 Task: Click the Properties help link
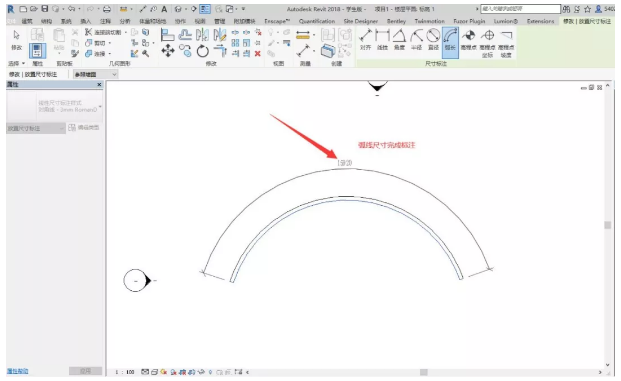coord(18,371)
